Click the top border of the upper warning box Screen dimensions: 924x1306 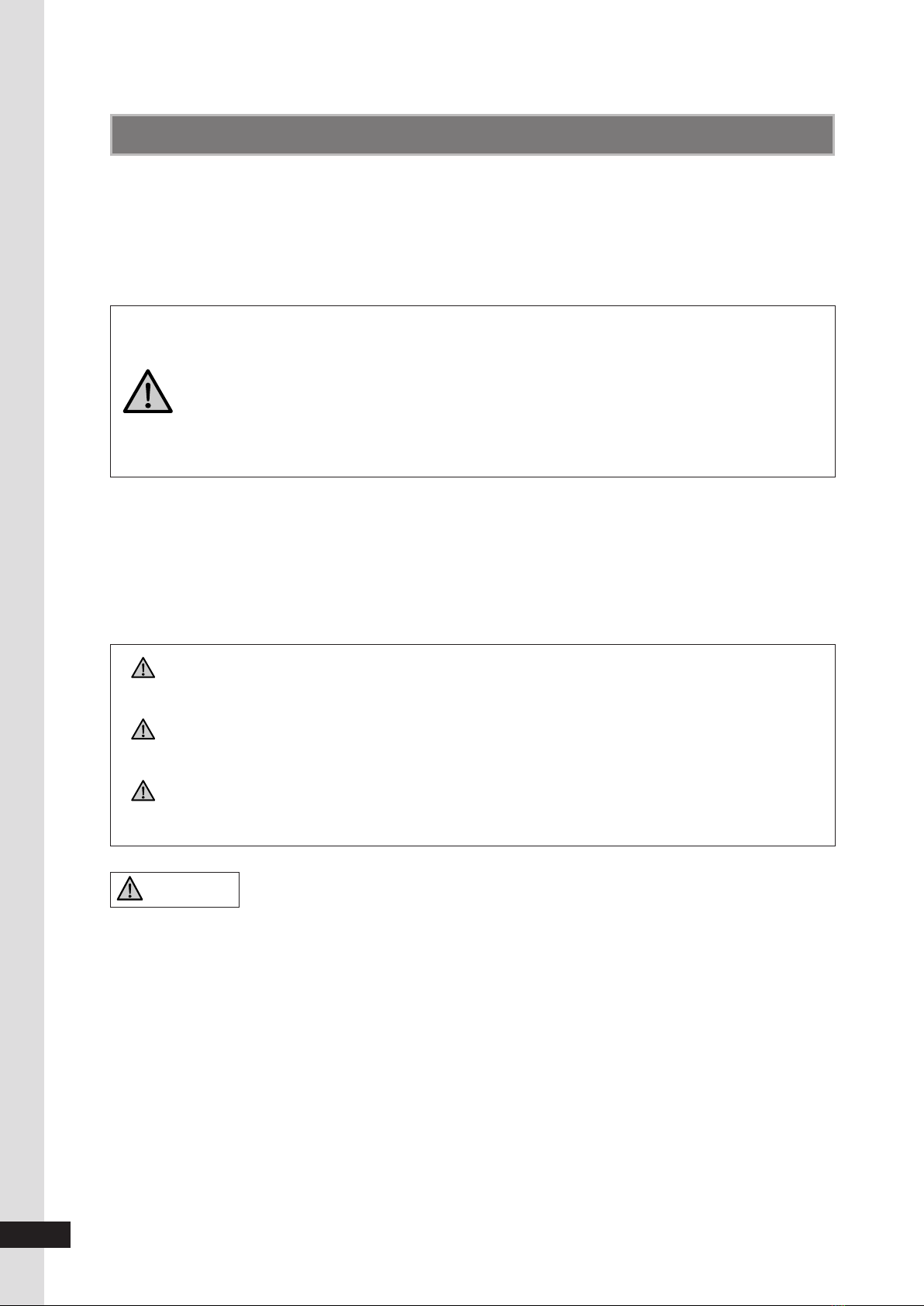coord(472,306)
